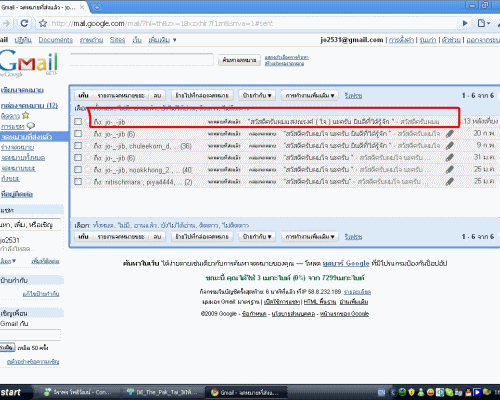
Task: Click the top delete button in the toolbar
Action: tap(157, 95)
